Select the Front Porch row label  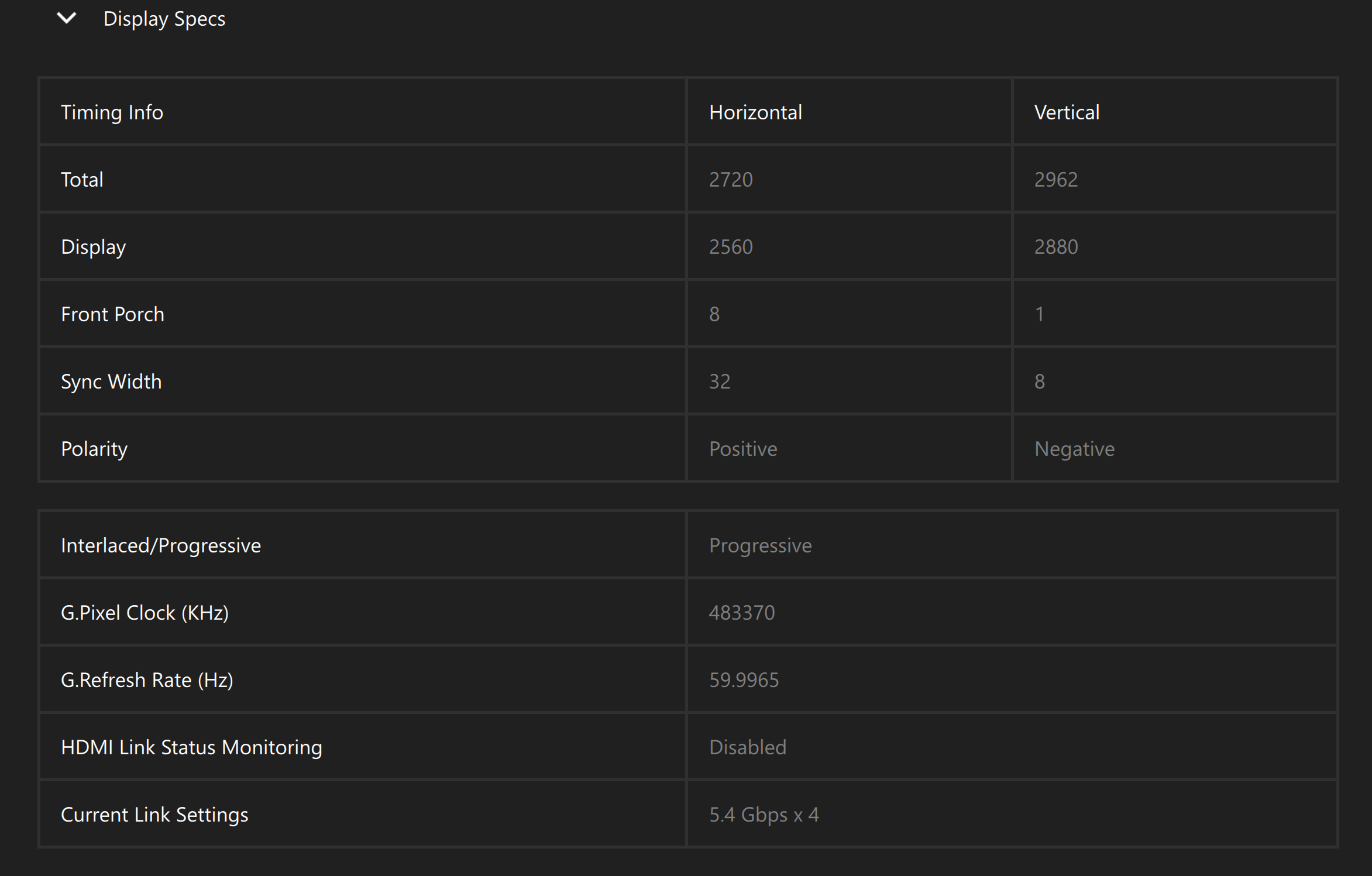pyautogui.click(x=112, y=314)
